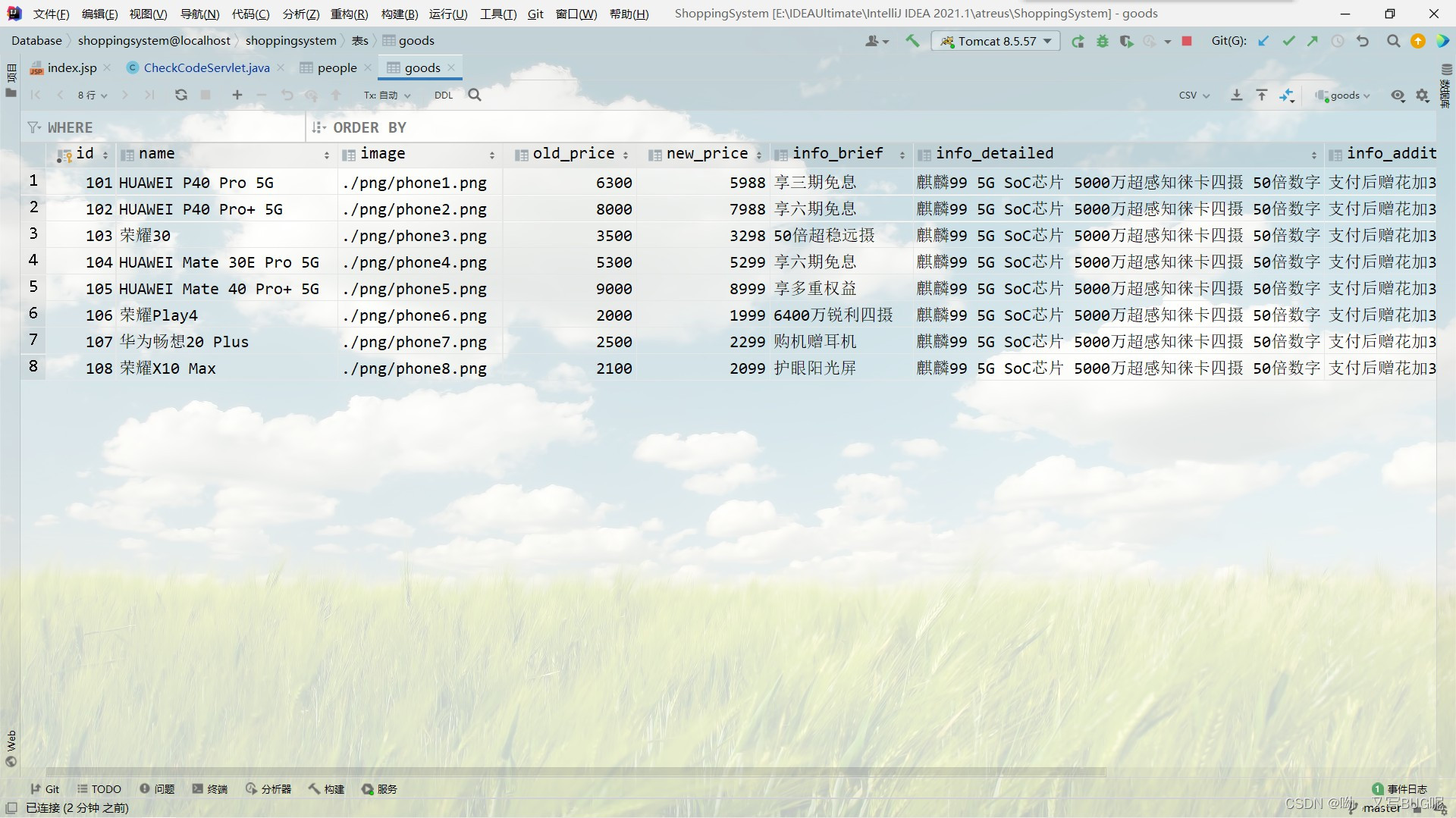1456x818 pixels.
Task: Toggle sort on the id column
Action: (x=105, y=155)
